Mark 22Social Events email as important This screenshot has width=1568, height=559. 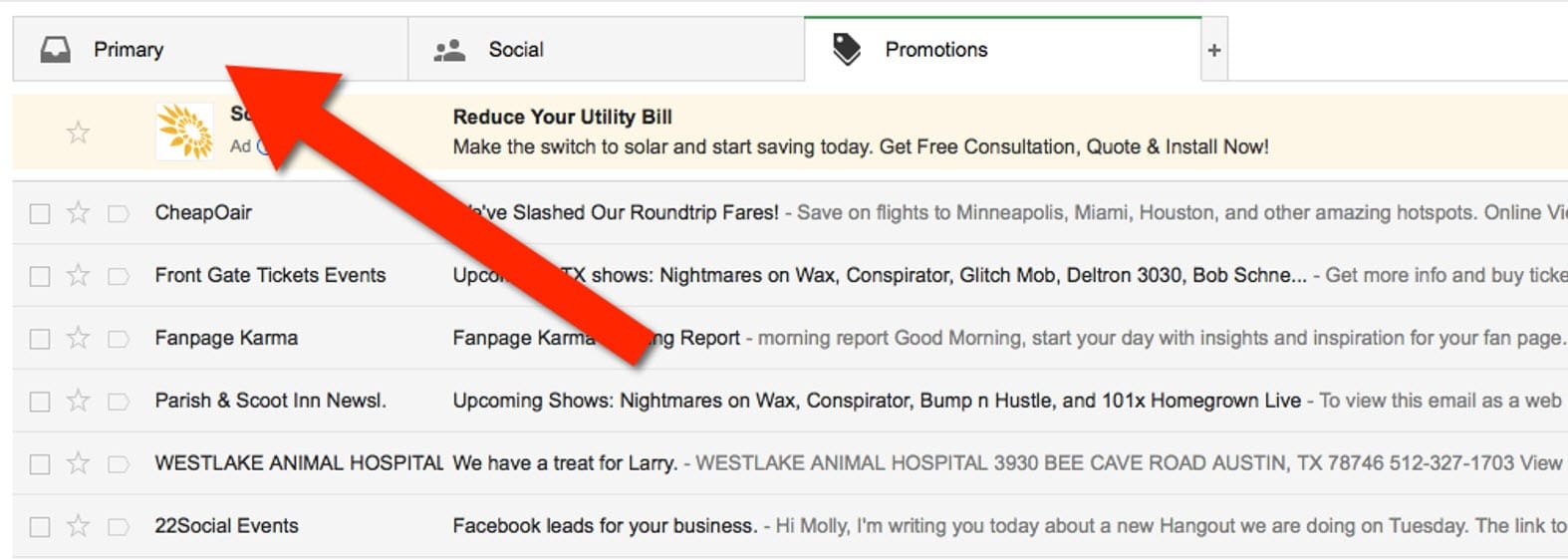119,527
